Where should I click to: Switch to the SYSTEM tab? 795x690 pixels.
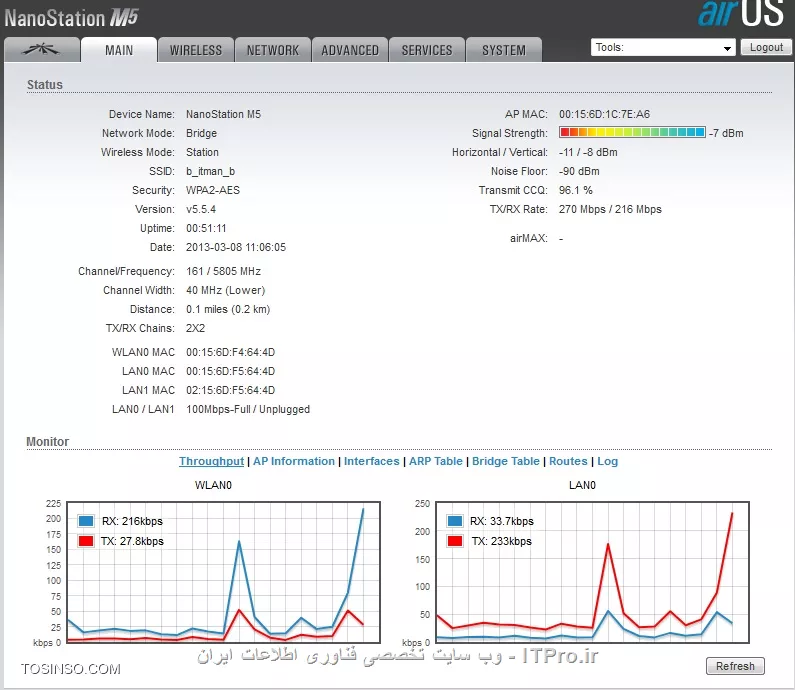pos(504,50)
